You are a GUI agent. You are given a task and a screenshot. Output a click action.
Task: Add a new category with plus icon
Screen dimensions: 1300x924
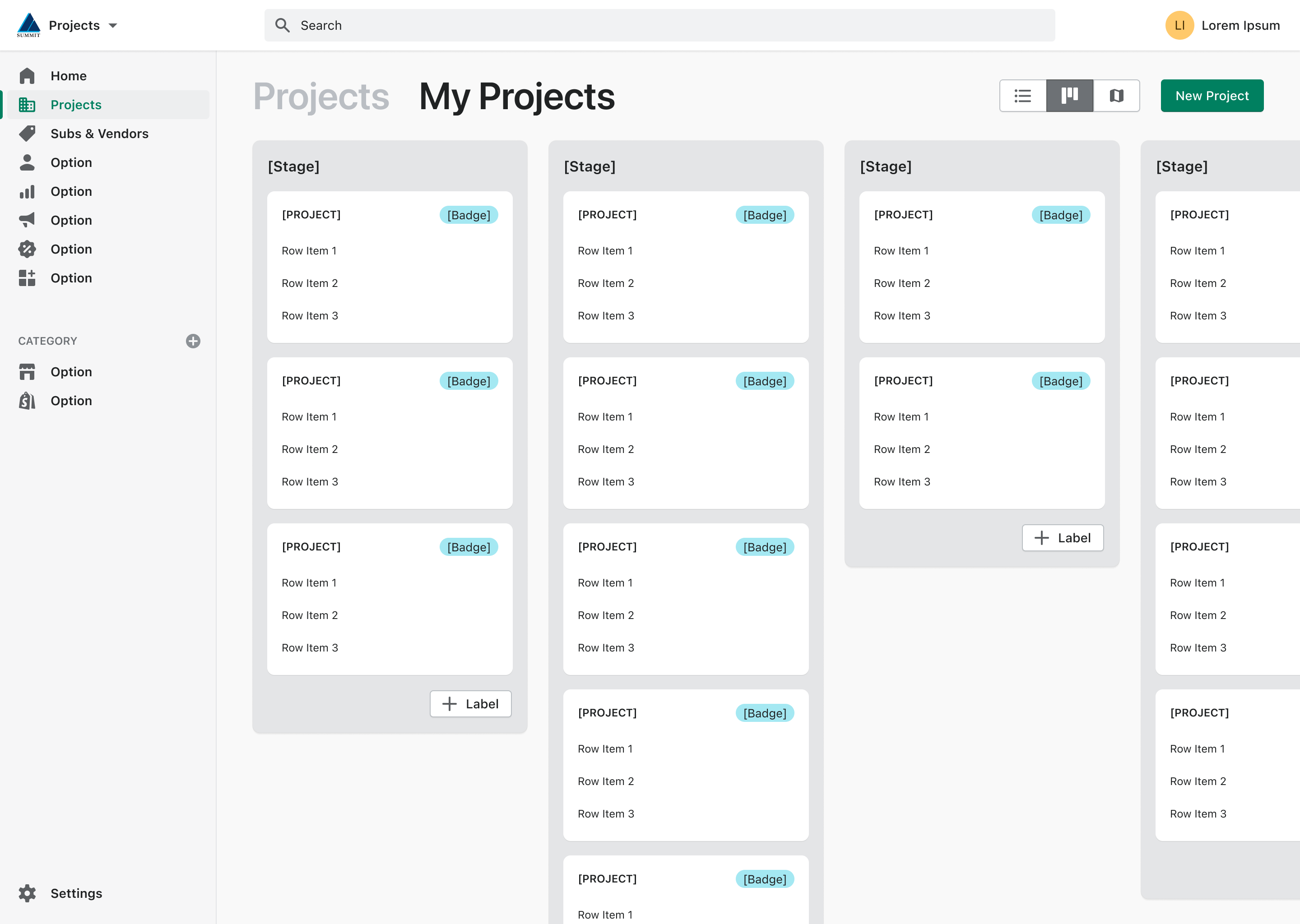[193, 341]
